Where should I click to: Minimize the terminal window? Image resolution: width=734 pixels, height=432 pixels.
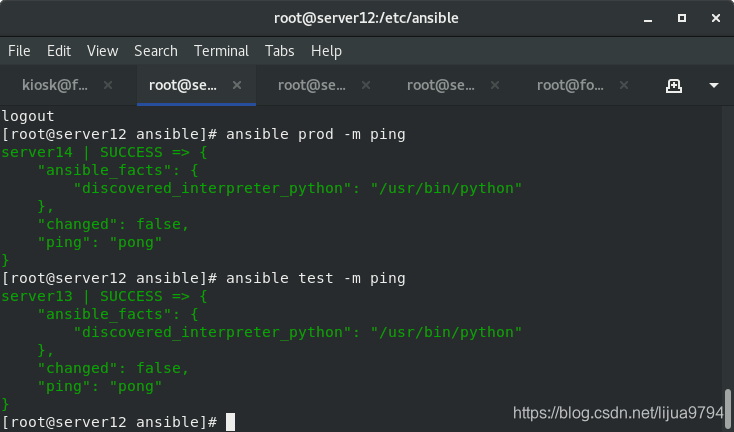click(648, 19)
